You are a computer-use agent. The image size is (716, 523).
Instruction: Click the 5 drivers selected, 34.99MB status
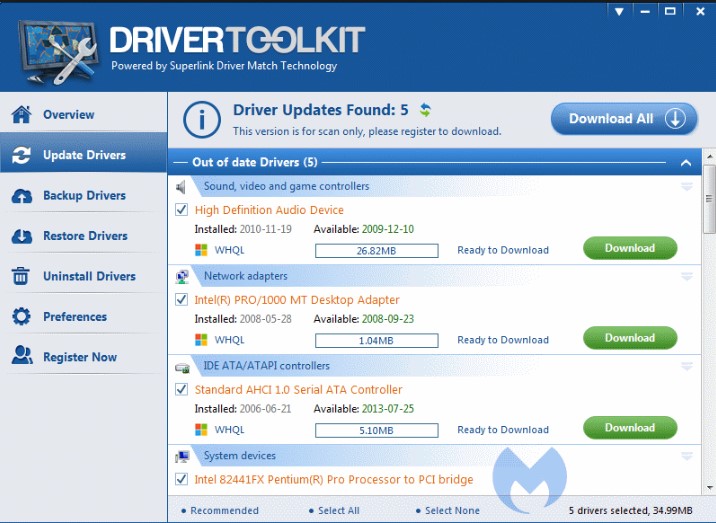pos(630,510)
